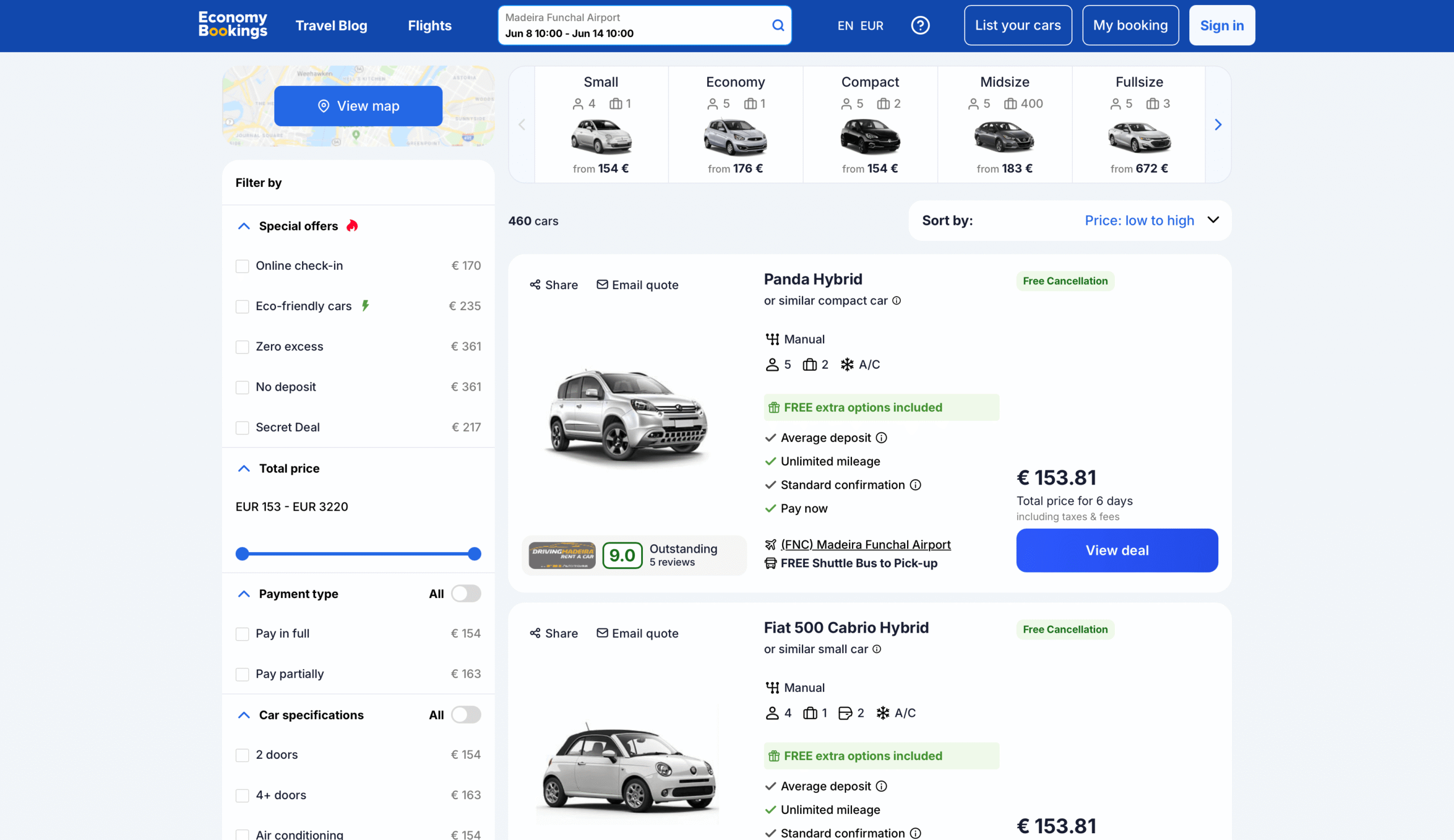Select the Flights menu item
The width and height of the screenshot is (1454, 840).
429,26
